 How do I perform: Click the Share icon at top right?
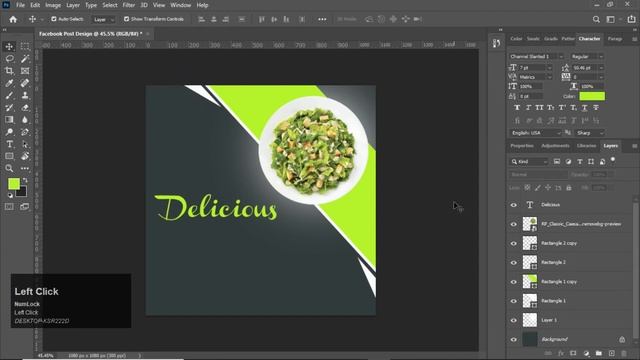point(631,19)
